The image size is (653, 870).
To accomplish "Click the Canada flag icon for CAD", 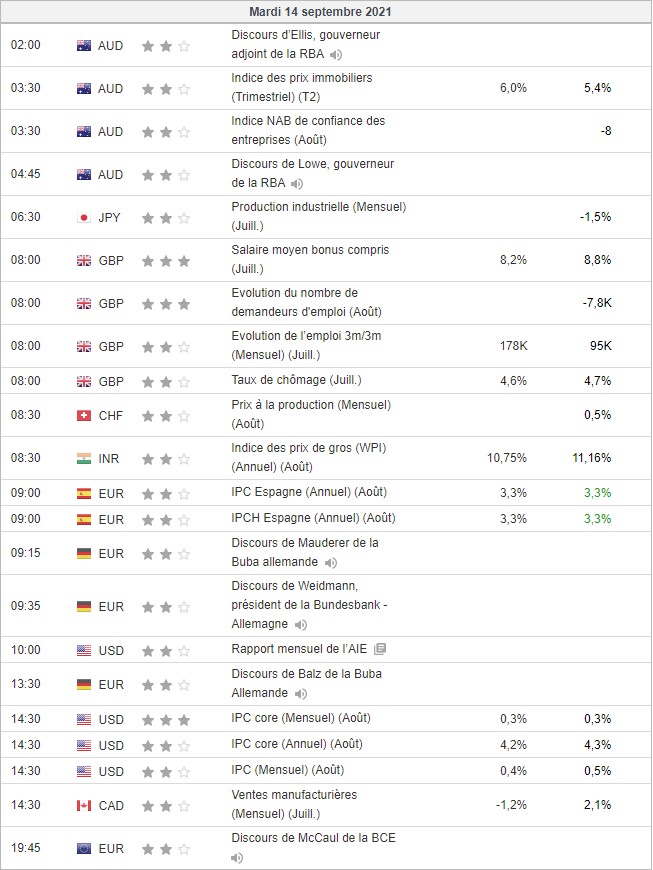I will [84, 806].
